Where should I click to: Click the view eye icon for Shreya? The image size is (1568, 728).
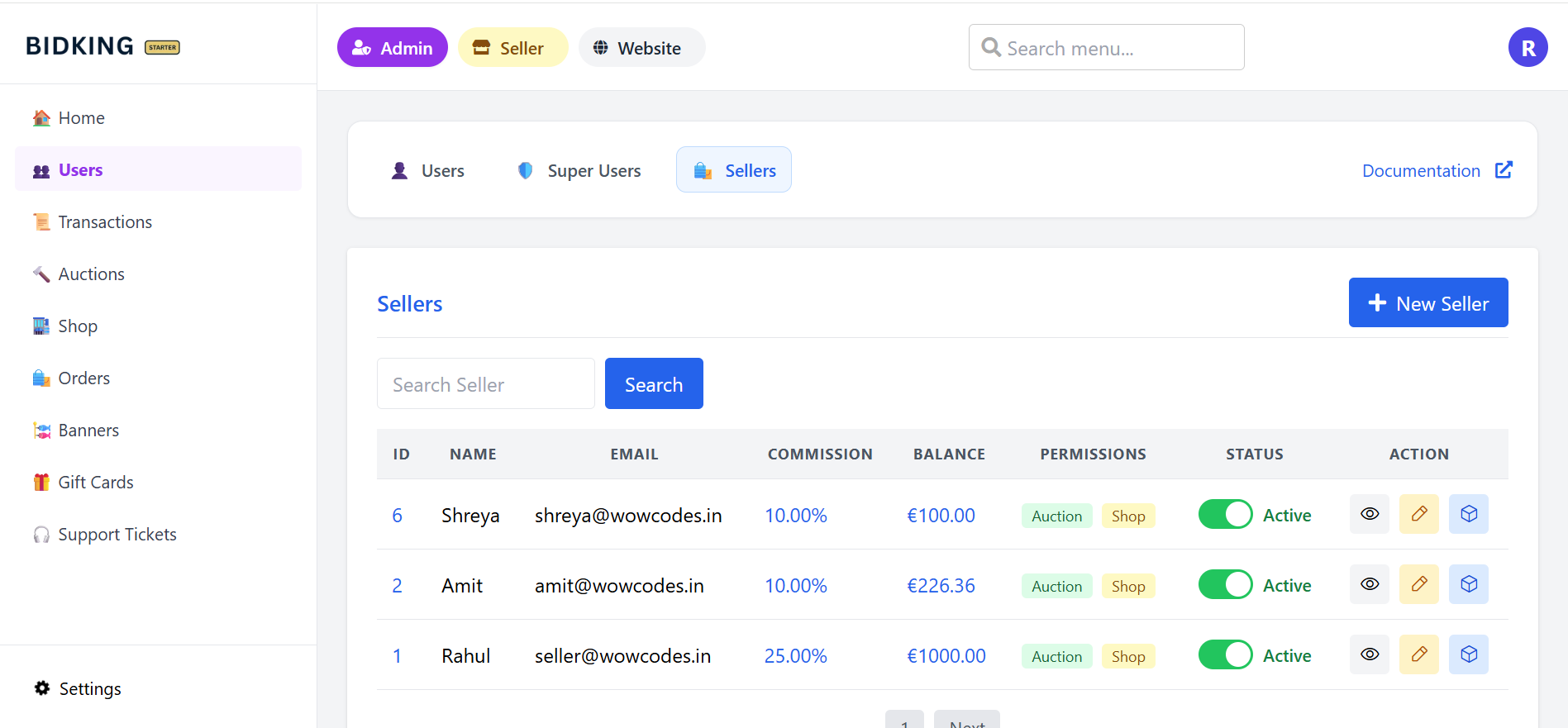click(1369, 514)
